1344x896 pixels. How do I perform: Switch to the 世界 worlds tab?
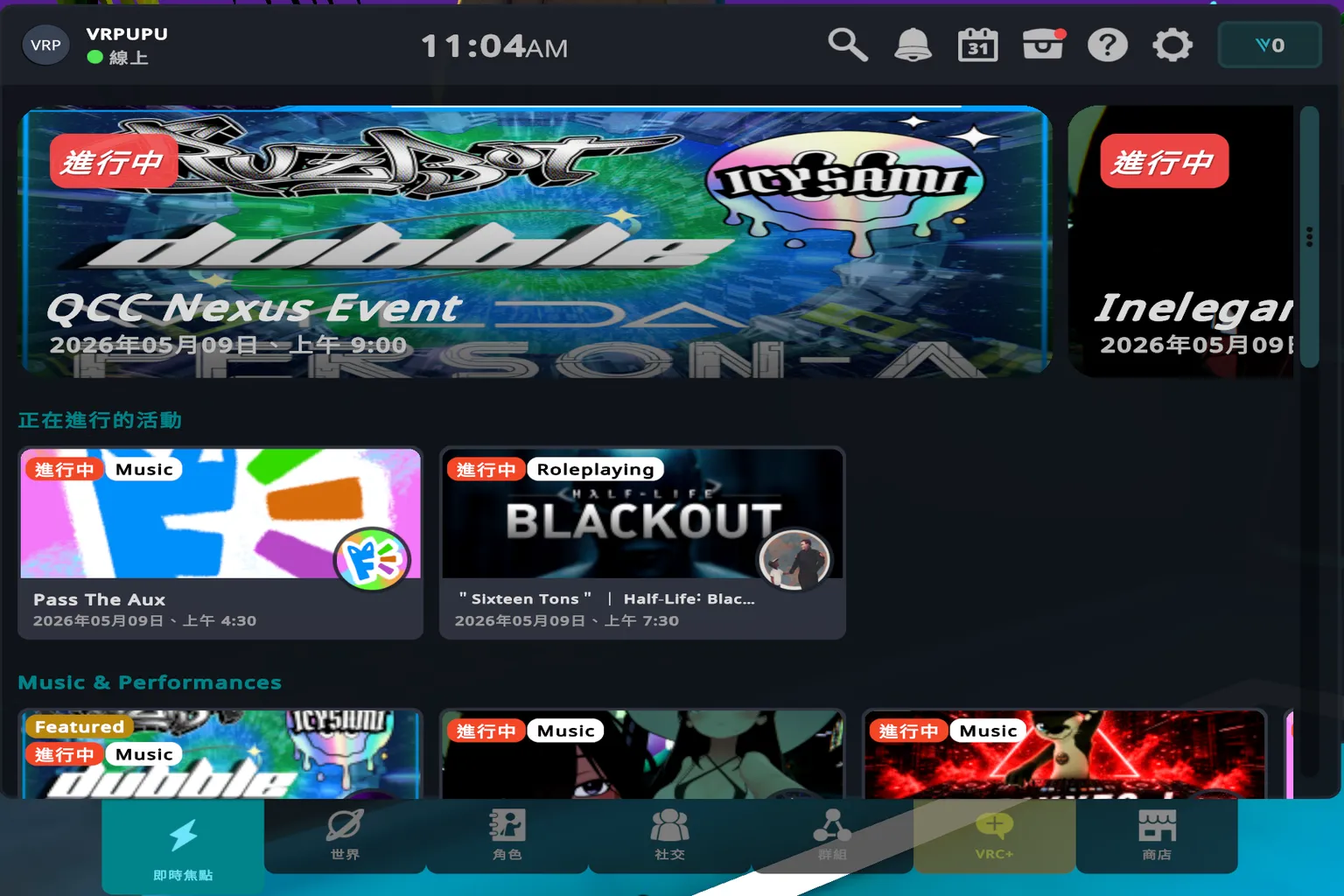tap(345, 836)
